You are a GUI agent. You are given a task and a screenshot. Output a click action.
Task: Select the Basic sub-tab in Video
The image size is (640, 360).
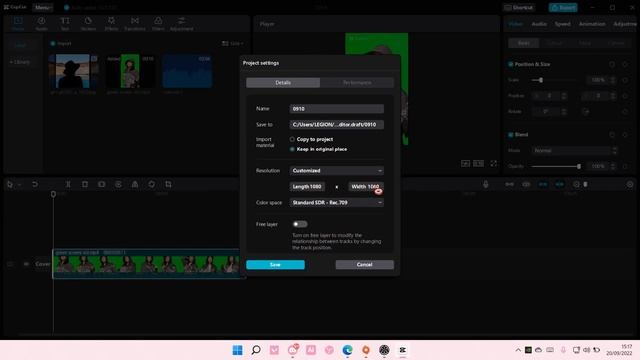pyautogui.click(x=524, y=43)
